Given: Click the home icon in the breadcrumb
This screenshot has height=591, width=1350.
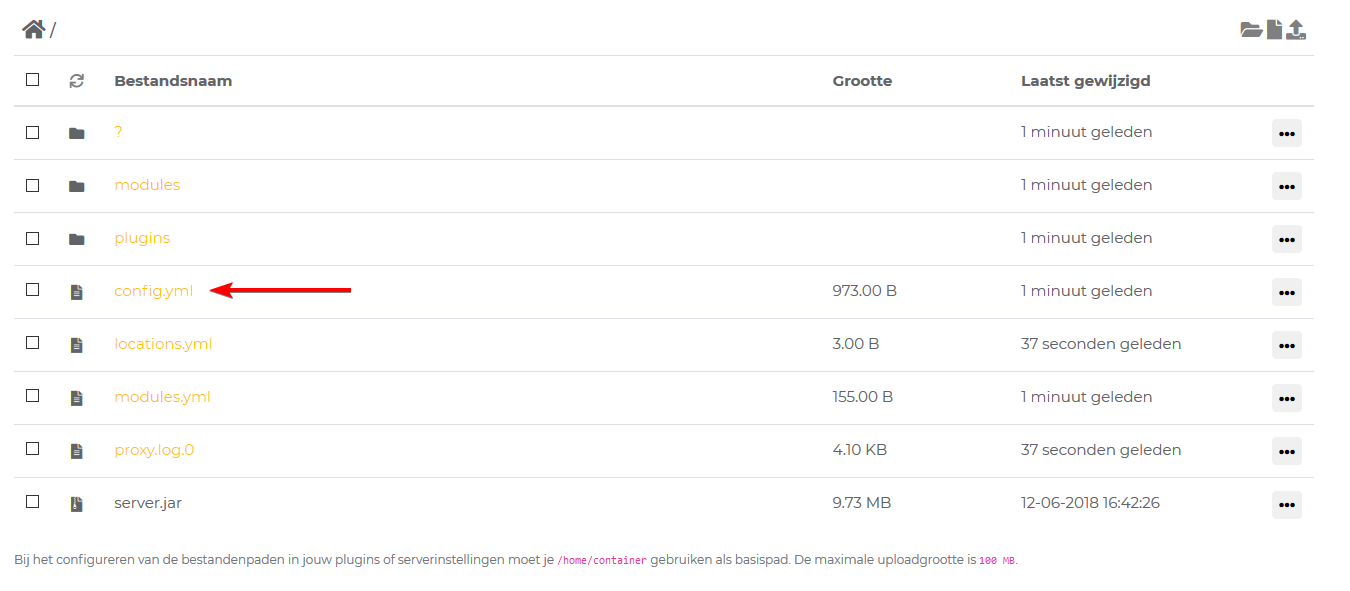Looking at the screenshot, I should pyautogui.click(x=33, y=29).
